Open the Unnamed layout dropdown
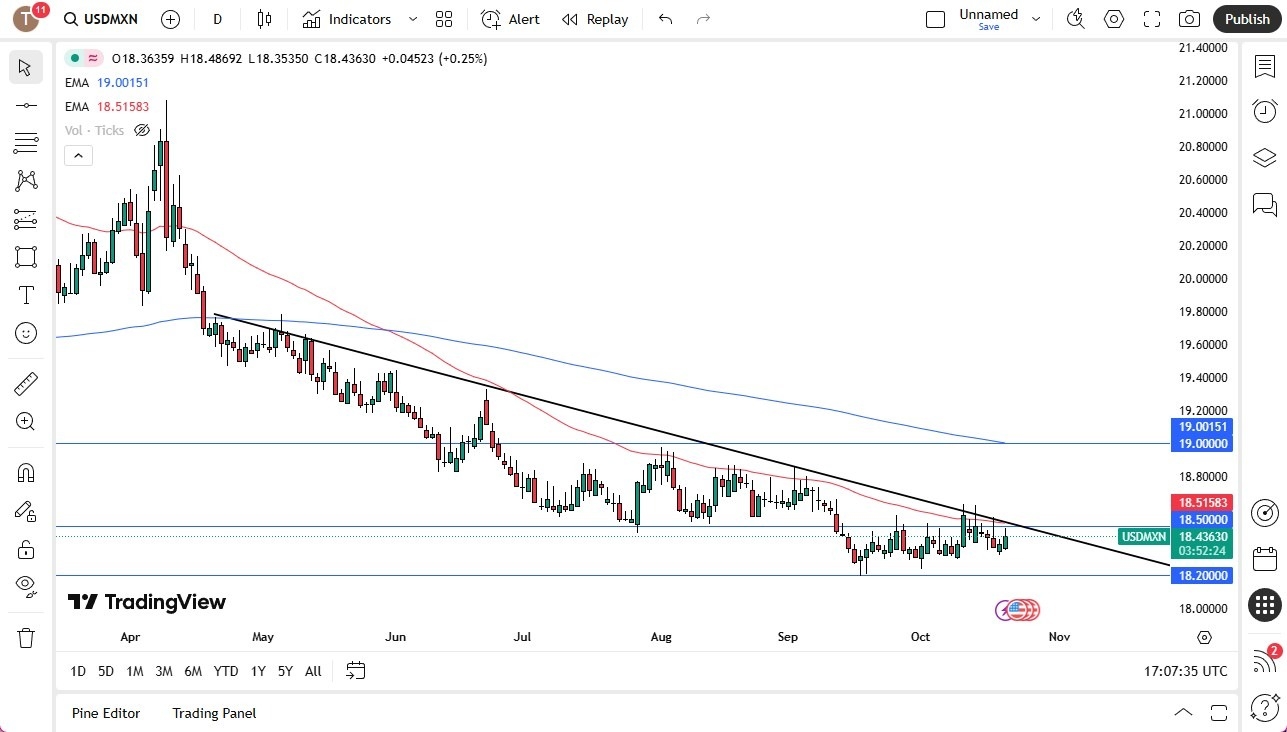Image resolution: width=1287 pixels, height=732 pixels. point(1036,17)
